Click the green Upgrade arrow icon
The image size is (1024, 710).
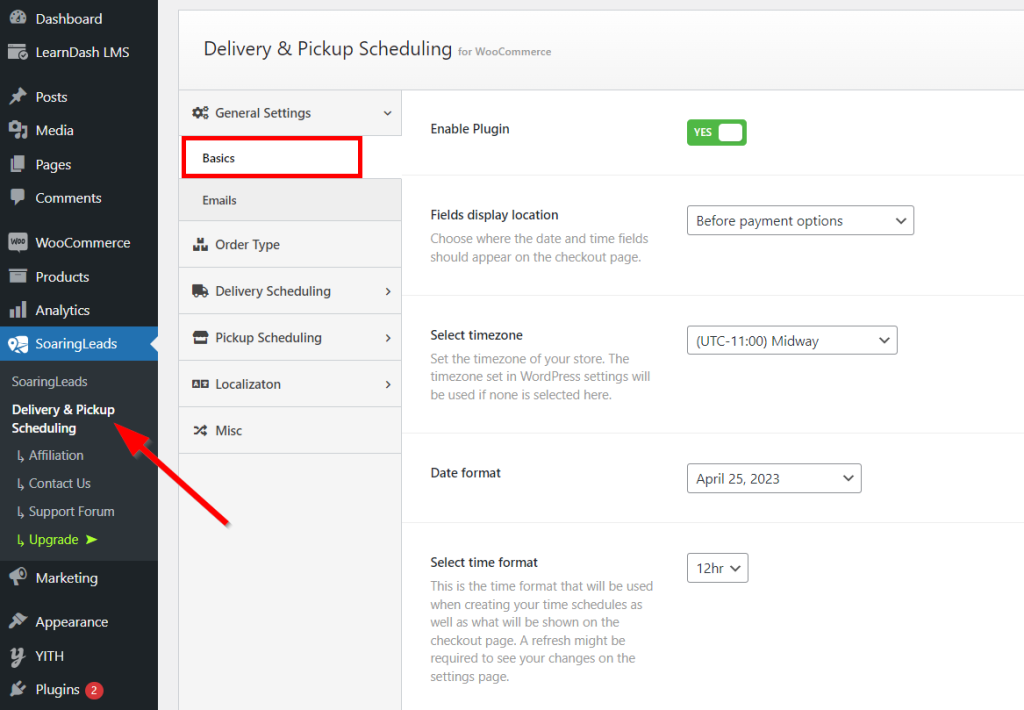click(91, 540)
